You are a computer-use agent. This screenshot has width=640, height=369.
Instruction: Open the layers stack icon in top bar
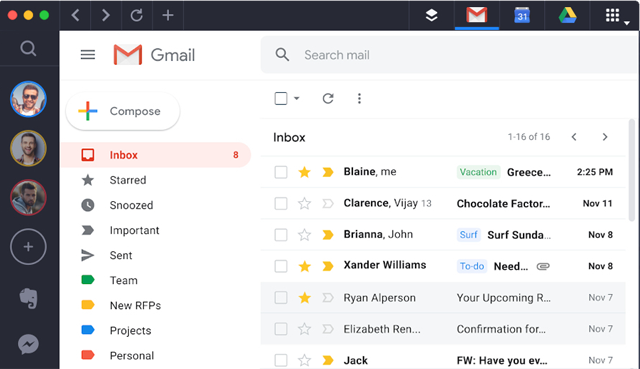431,16
